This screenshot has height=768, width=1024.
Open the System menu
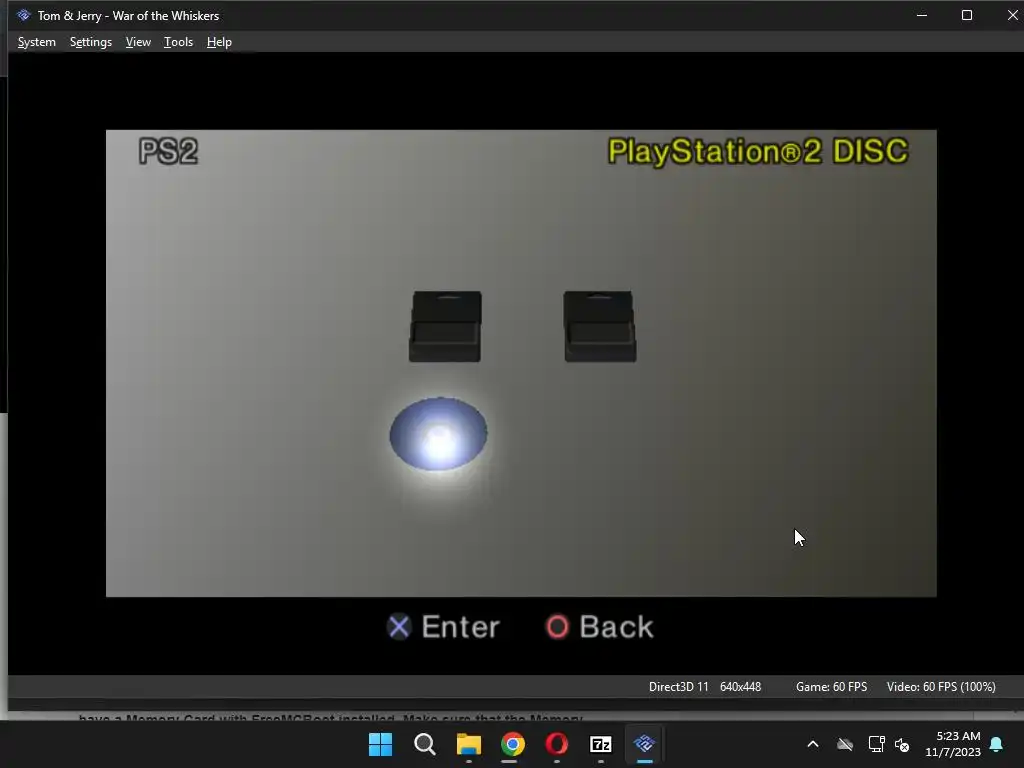pyautogui.click(x=37, y=42)
